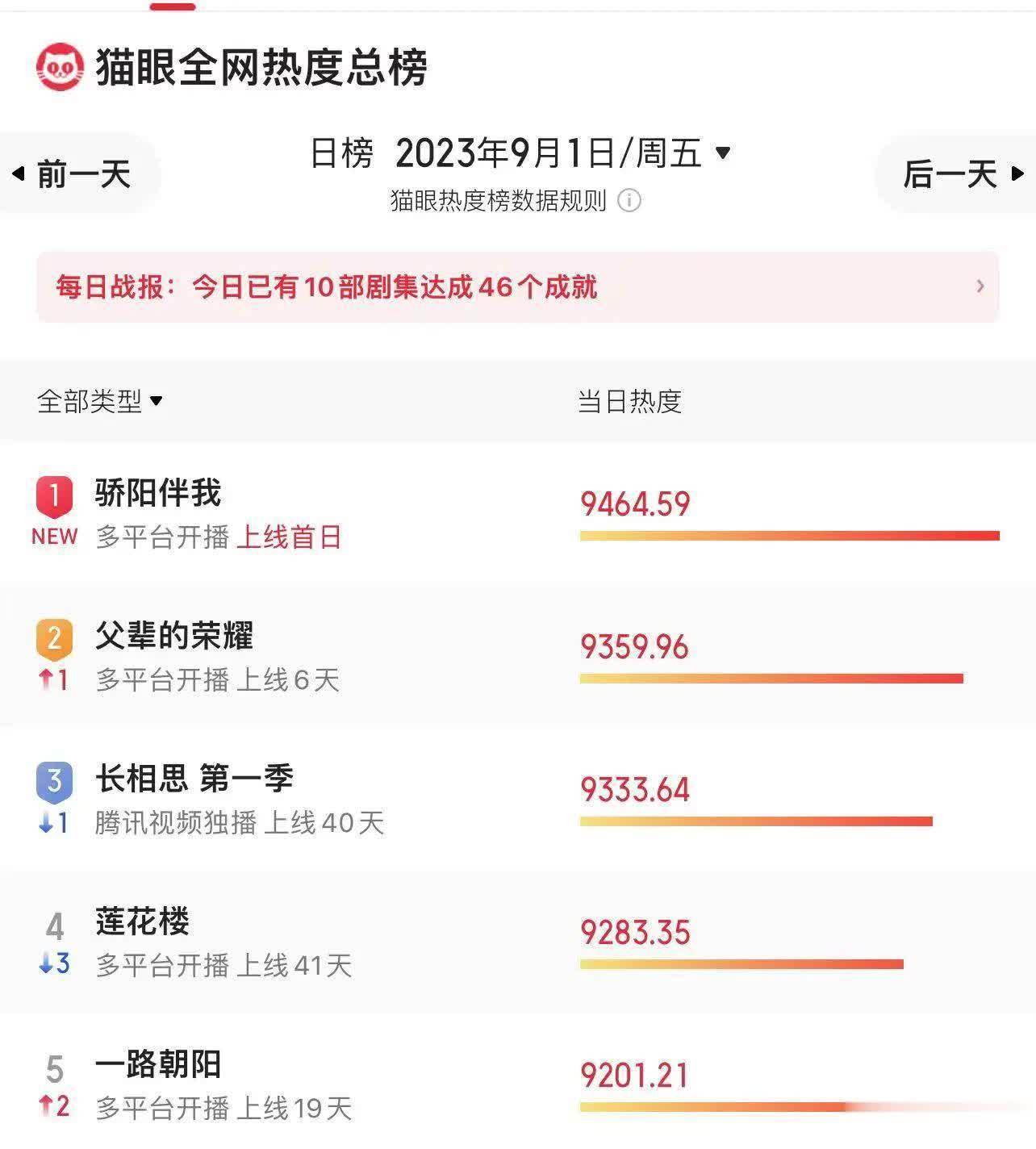Image resolution: width=1036 pixels, height=1149 pixels.
Task: Click the blue rank 3 badge
Action: click(x=54, y=781)
